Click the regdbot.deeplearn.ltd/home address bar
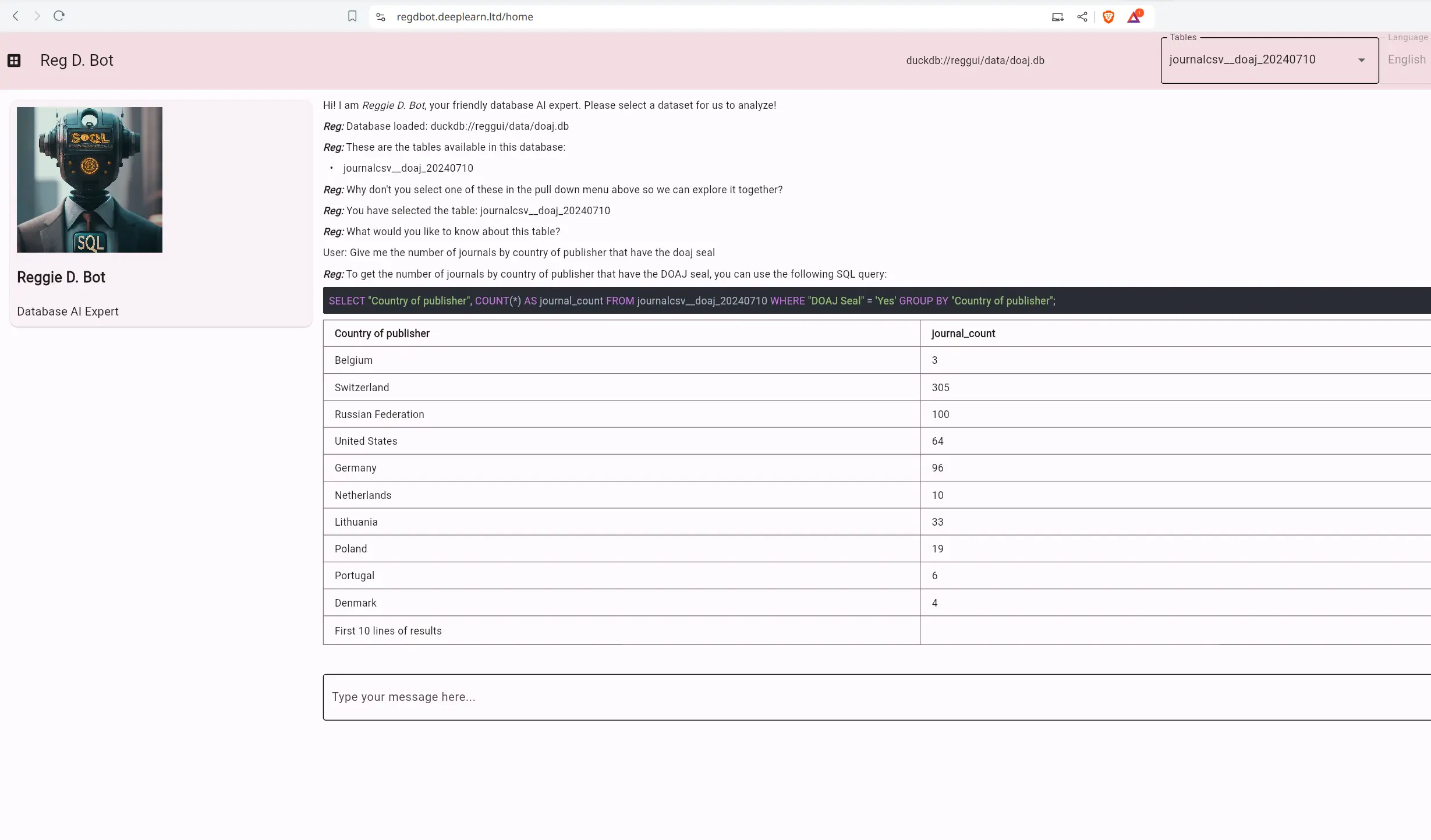 [x=465, y=17]
